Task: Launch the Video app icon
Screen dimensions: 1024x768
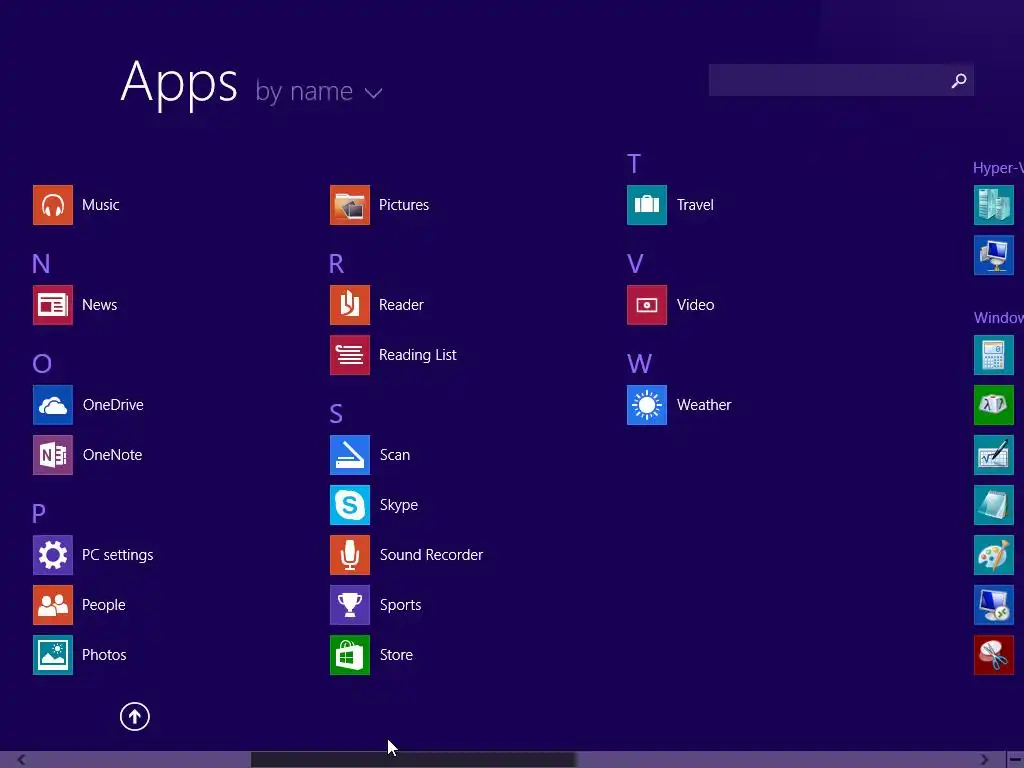Action: pyautogui.click(x=647, y=305)
